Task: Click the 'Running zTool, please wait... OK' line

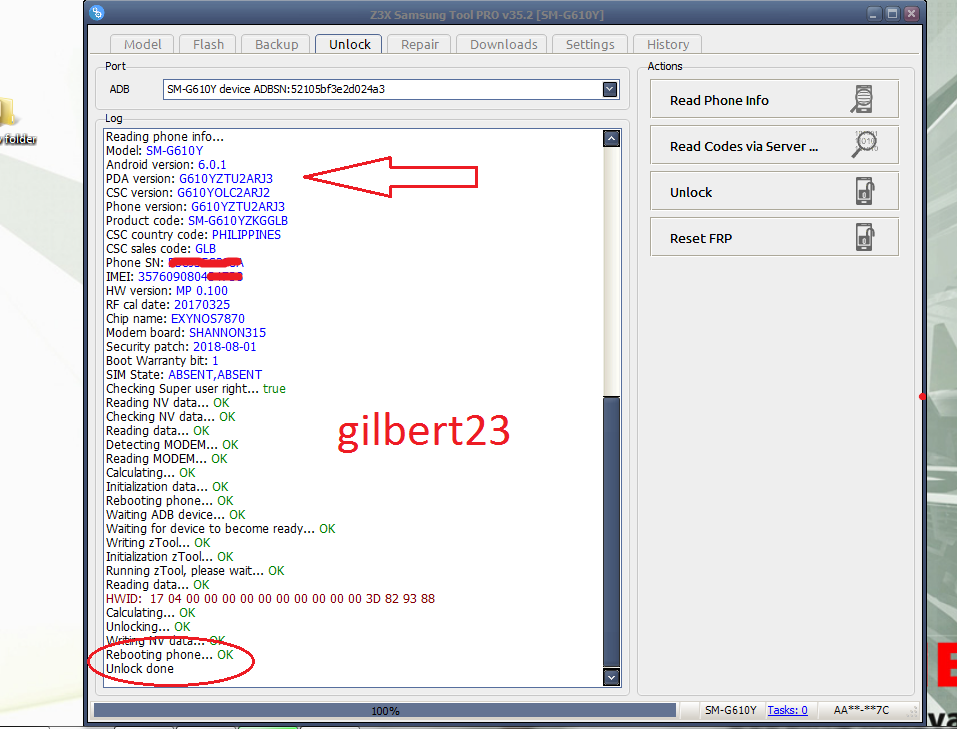Action: (x=195, y=571)
